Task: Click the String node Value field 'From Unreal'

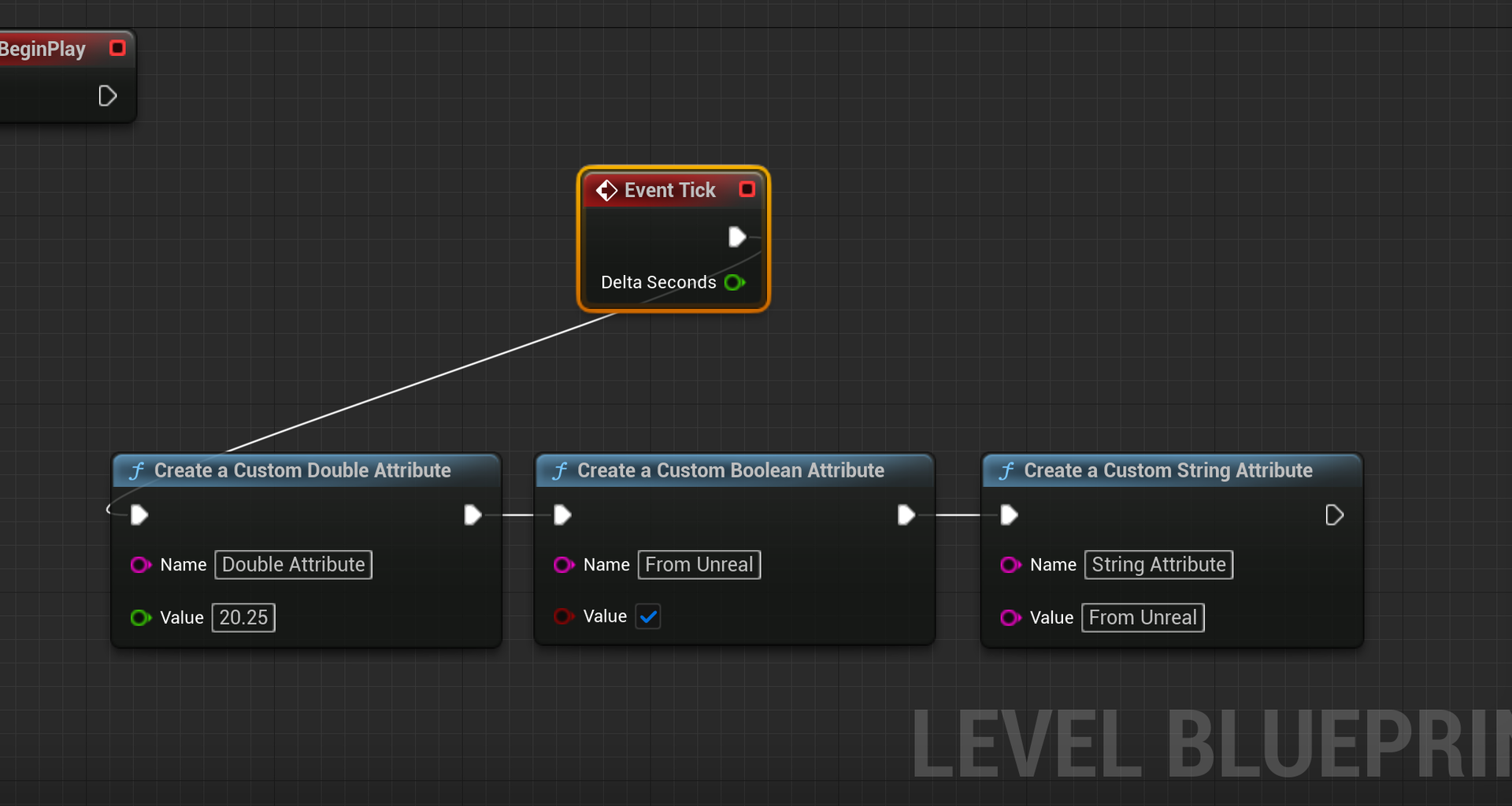Action: [x=1143, y=618]
